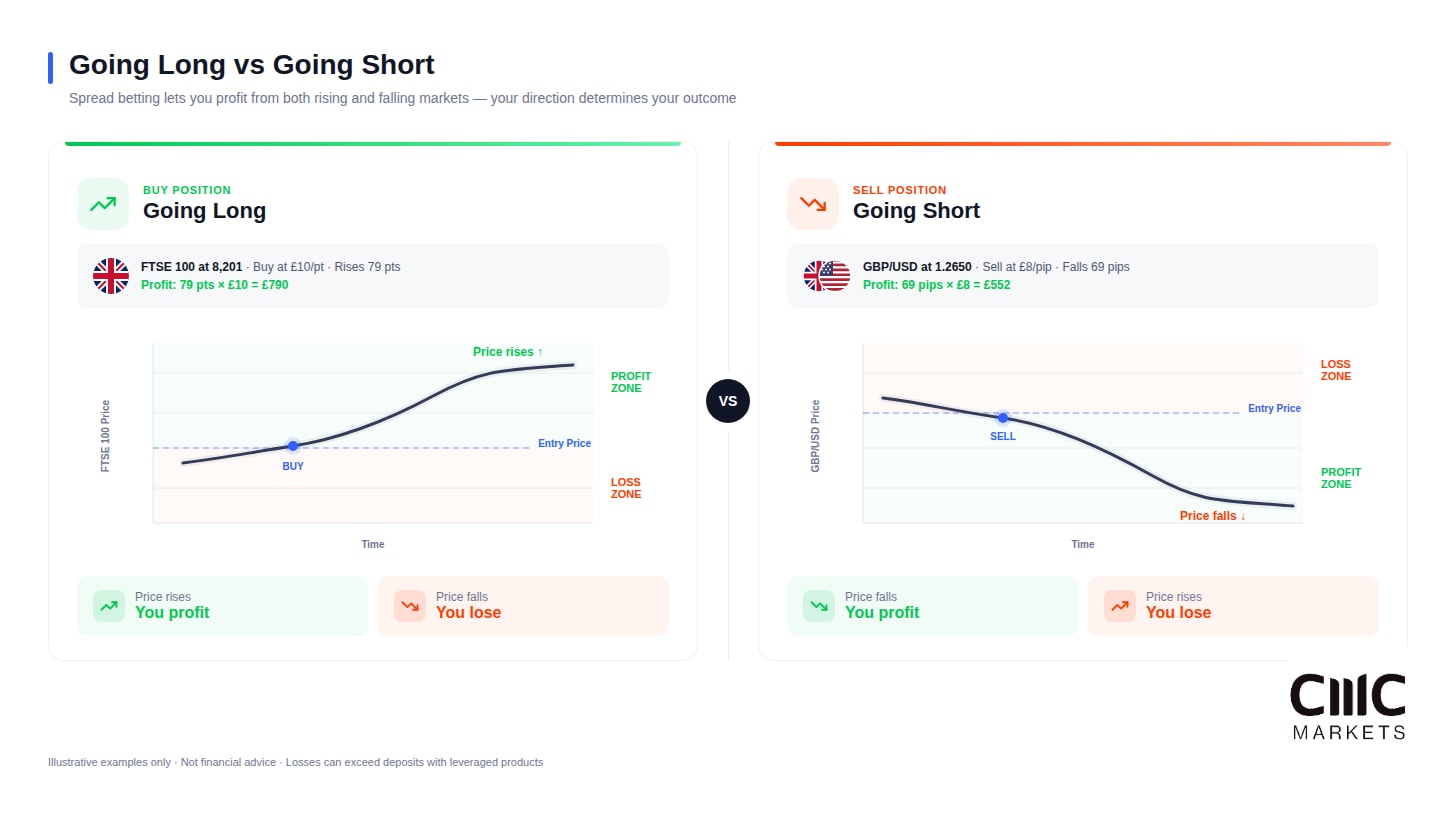Click the UK flag beside FTSE 100

[x=111, y=276]
